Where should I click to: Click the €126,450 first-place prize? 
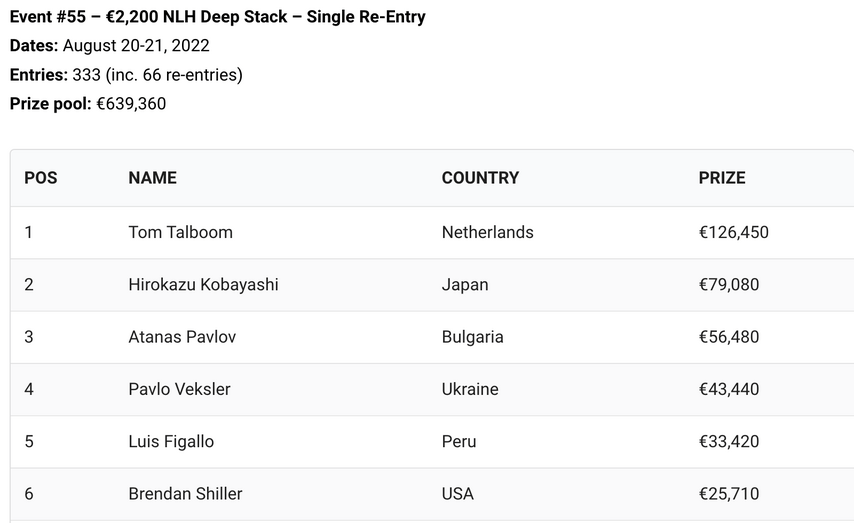coord(734,232)
